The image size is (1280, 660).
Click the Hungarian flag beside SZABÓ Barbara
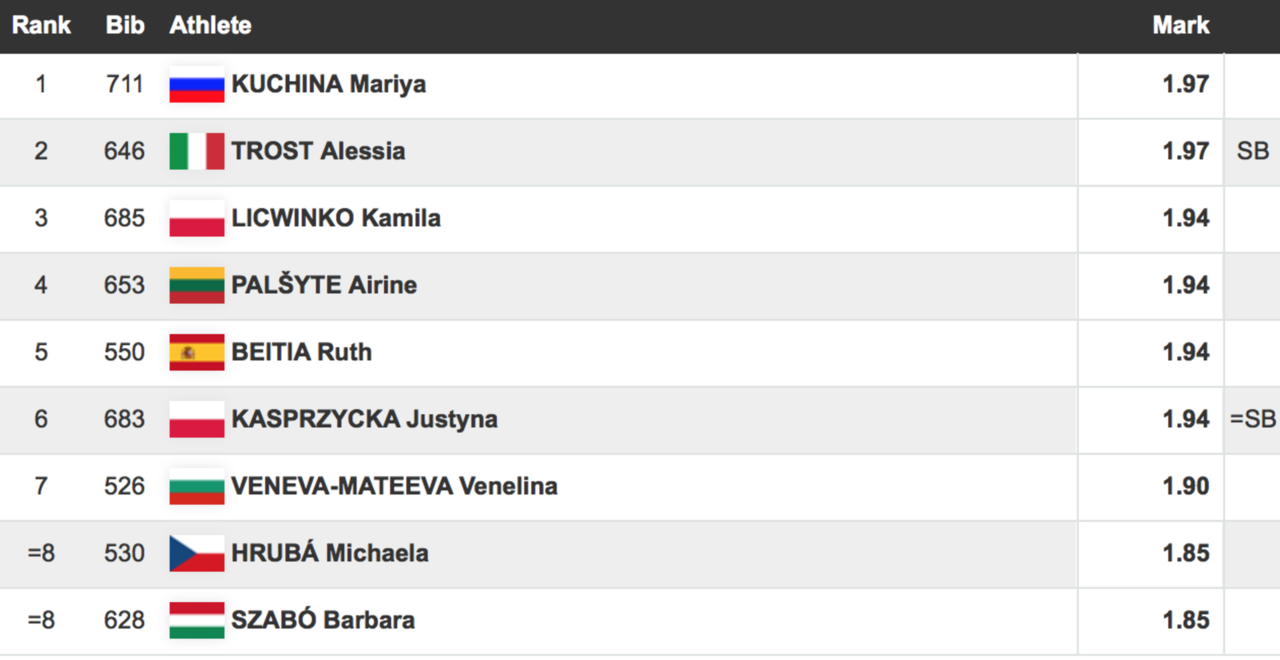[197, 620]
